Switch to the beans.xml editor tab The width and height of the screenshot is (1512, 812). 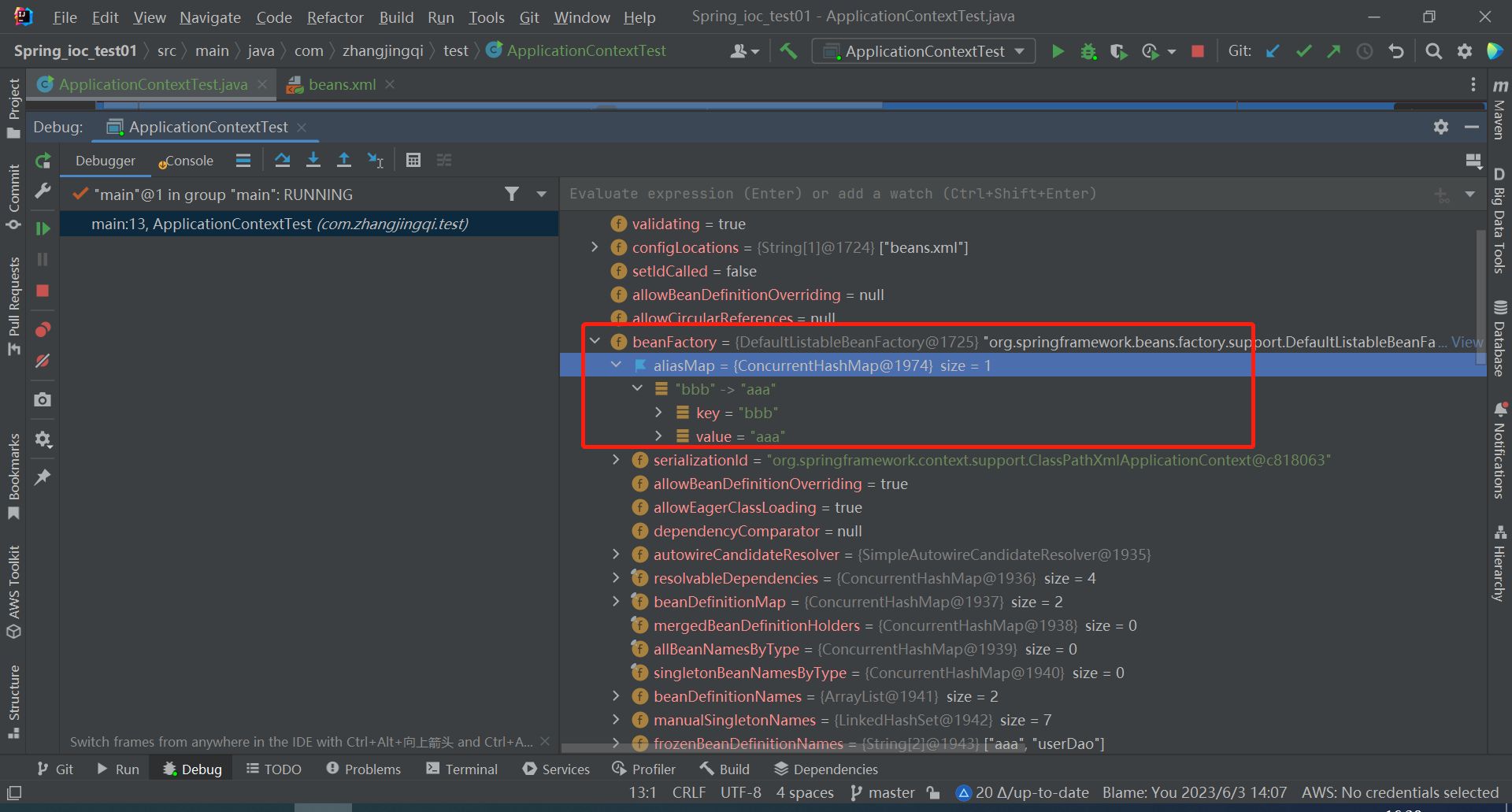coord(341,84)
